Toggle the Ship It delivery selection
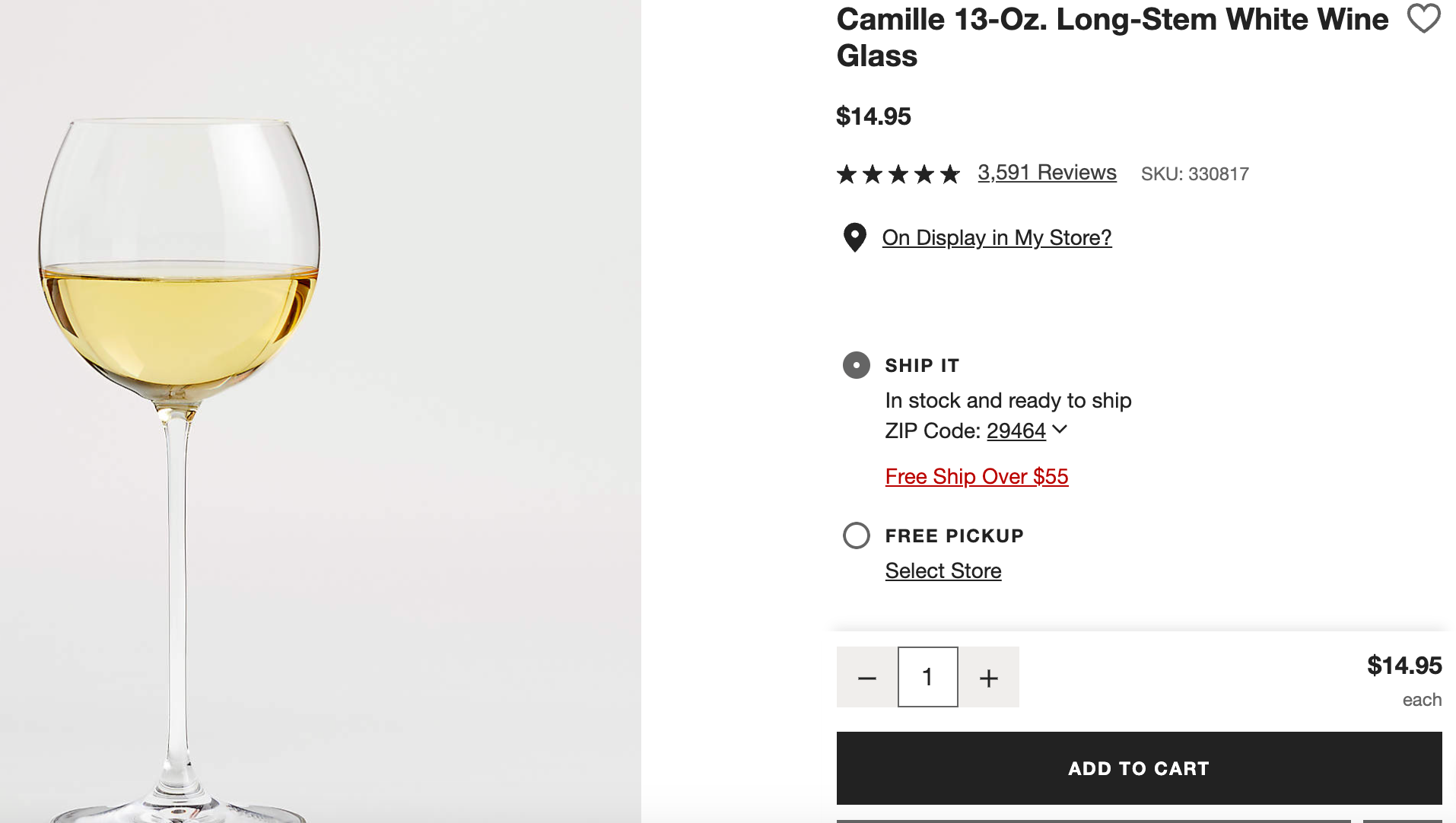The height and width of the screenshot is (823, 1456). [855, 365]
